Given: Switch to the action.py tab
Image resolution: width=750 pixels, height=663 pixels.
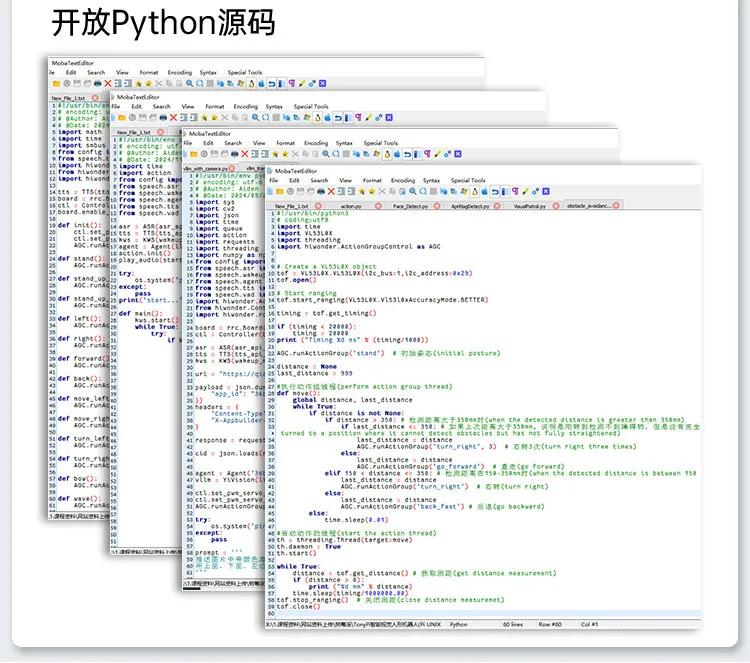Looking at the screenshot, I should pos(351,206).
